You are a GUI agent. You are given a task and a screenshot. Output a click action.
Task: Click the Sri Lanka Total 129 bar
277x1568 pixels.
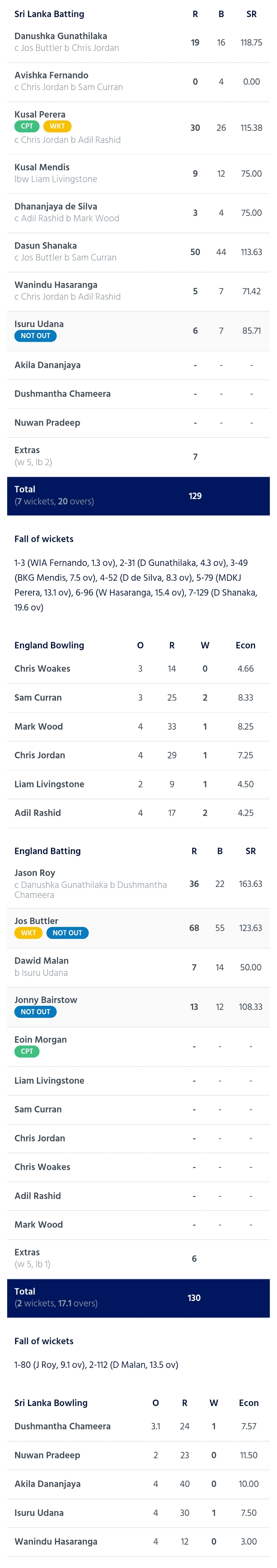138,495
